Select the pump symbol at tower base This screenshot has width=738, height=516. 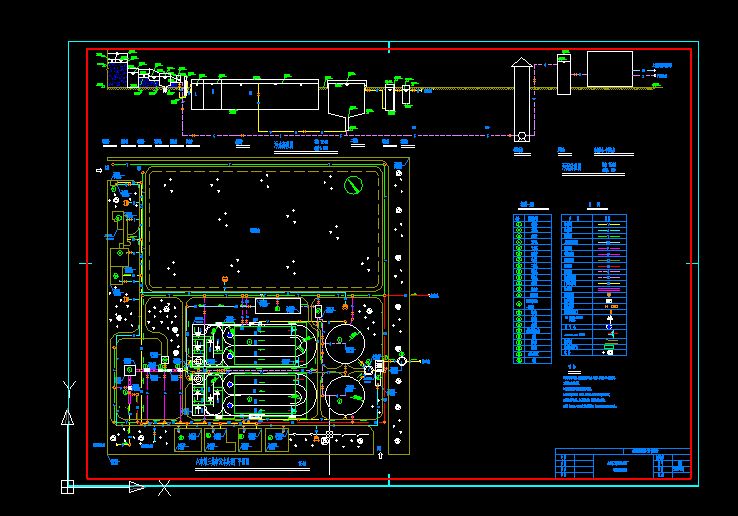click(521, 137)
